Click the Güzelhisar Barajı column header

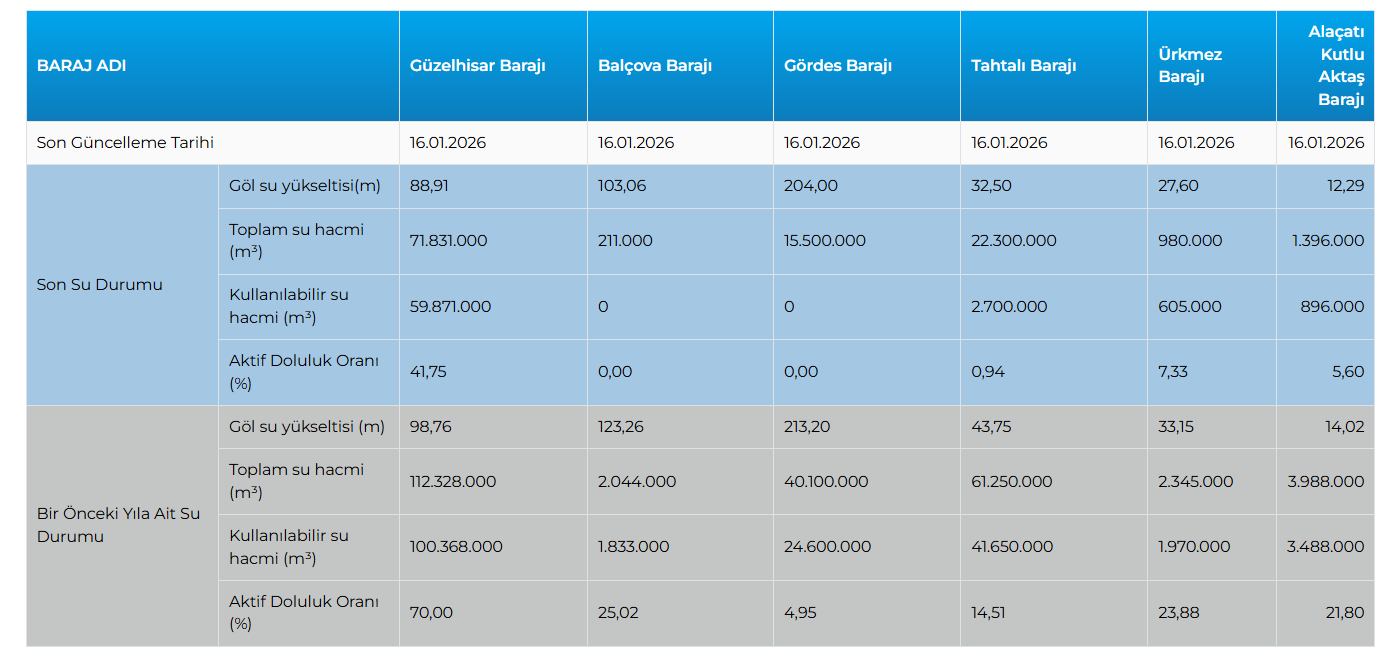pyautogui.click(x=477, y=66)
